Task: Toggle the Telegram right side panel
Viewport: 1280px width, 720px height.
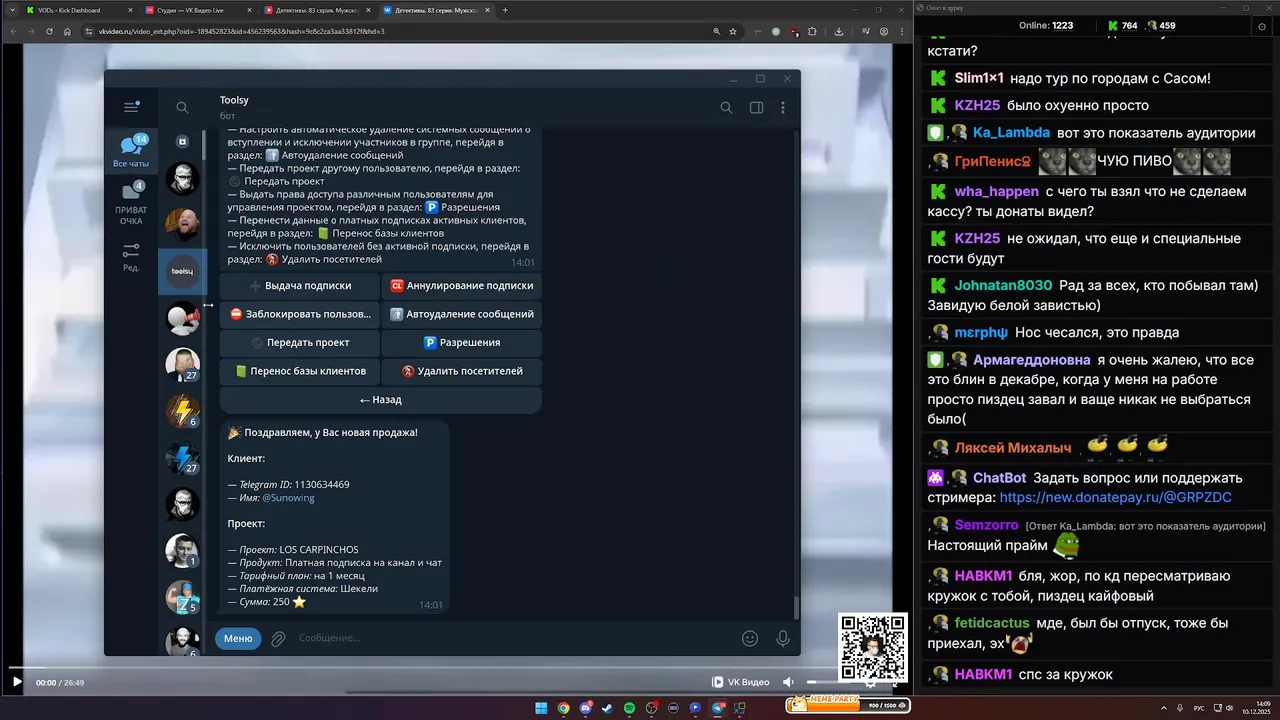Action: tap(756, 108)
